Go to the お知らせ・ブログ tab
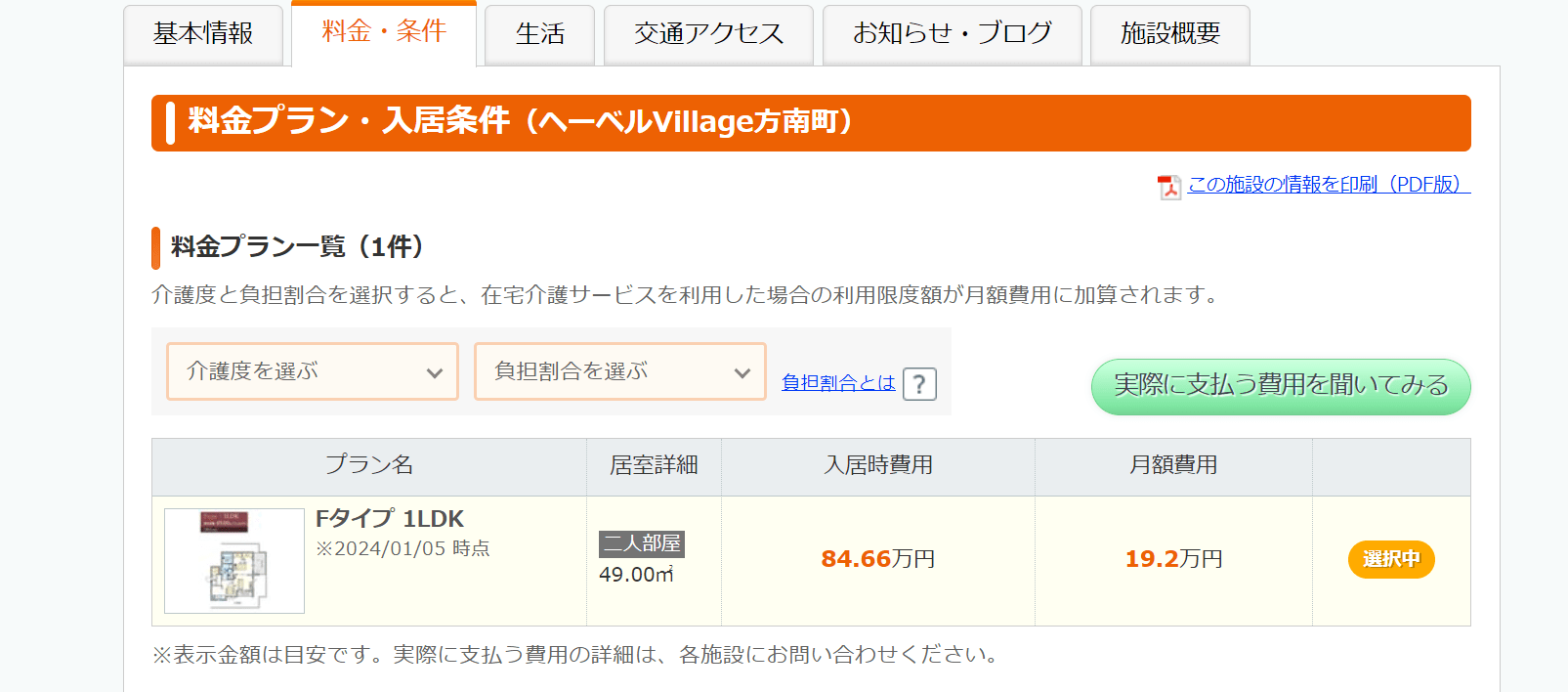Screen dimensions: 1568x692 (x=953, y=35)
